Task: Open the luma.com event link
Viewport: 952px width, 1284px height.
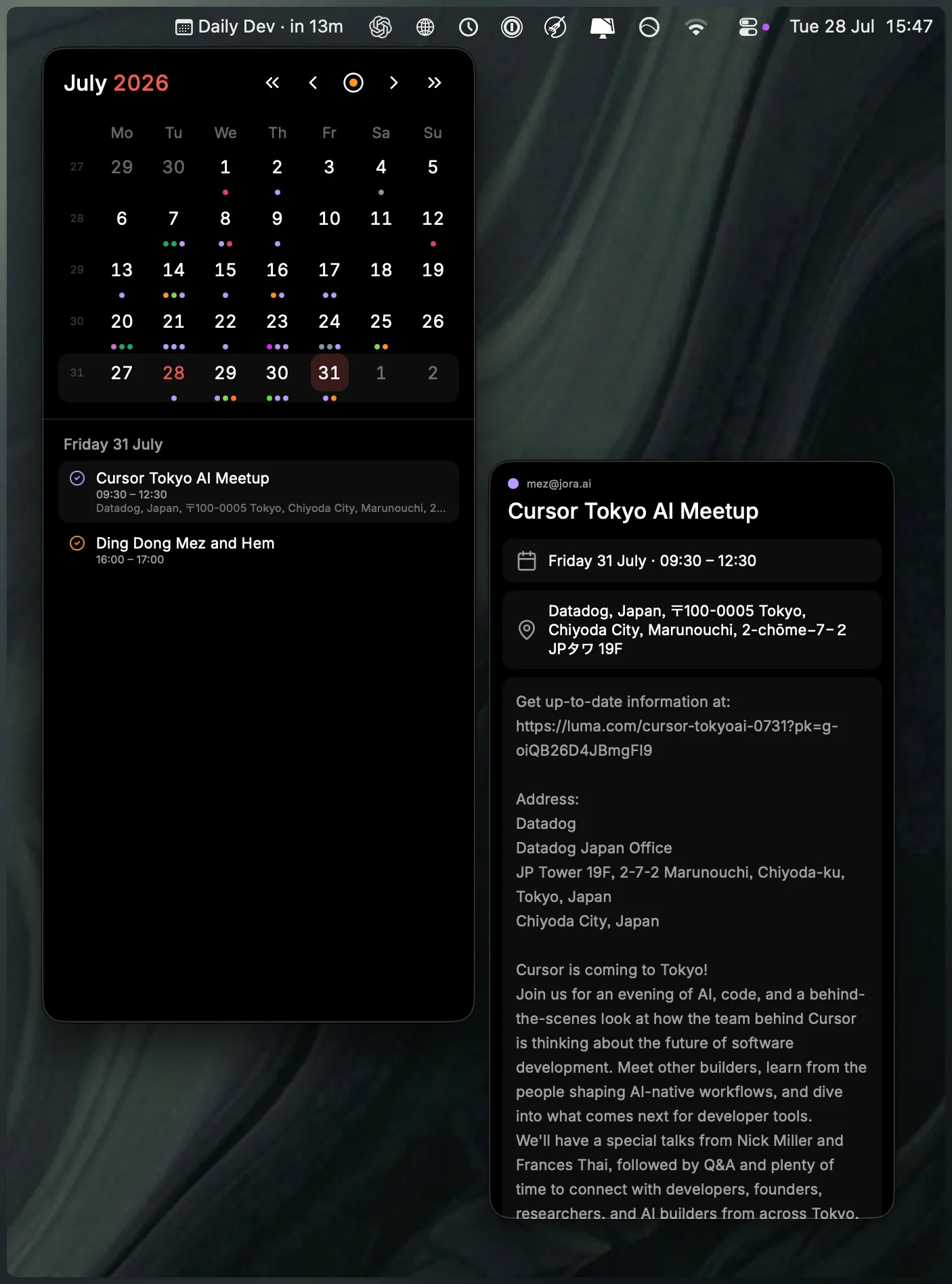Action: coord(677,738)
